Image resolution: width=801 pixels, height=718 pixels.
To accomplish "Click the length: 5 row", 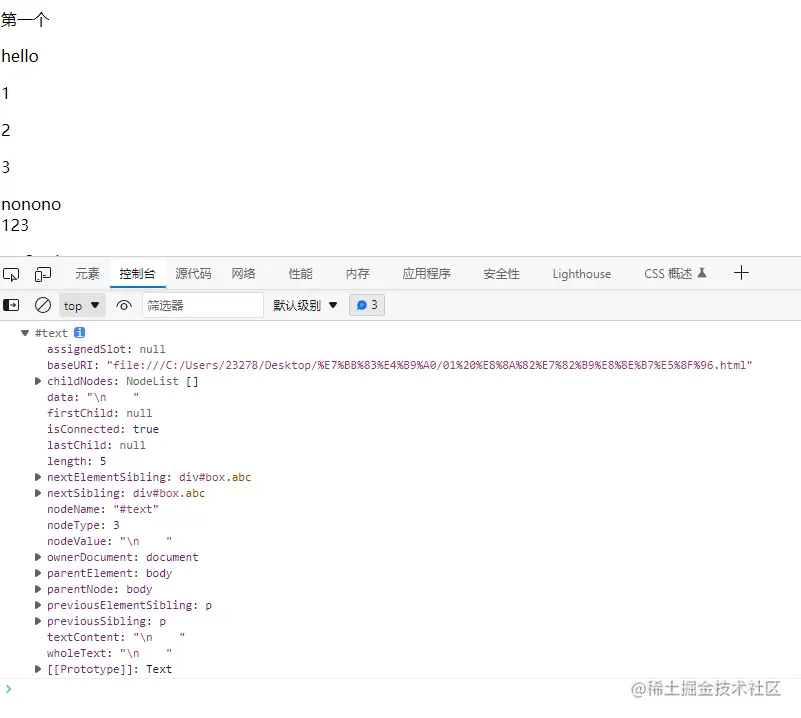I will [77, 461].
